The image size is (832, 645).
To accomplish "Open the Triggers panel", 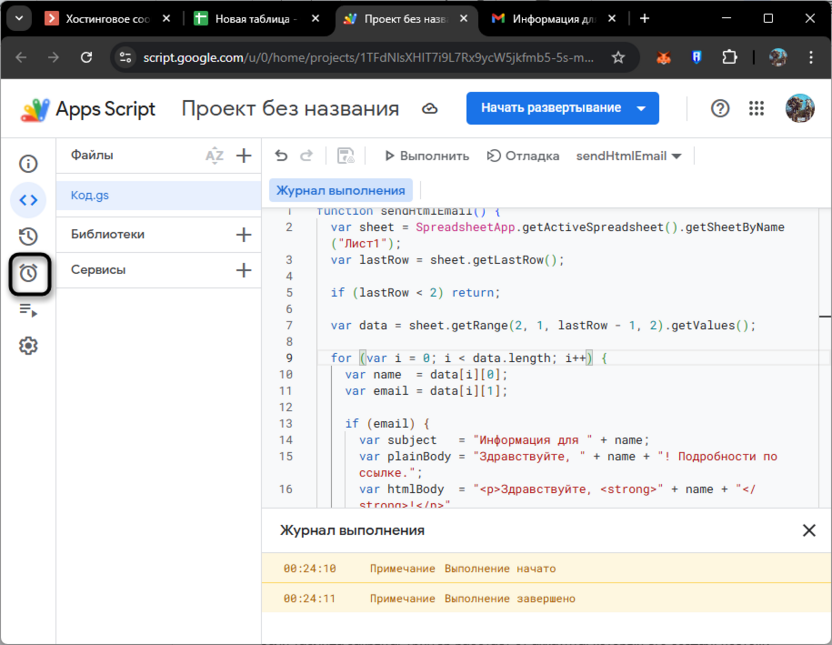I will click(x=28, y=273).
